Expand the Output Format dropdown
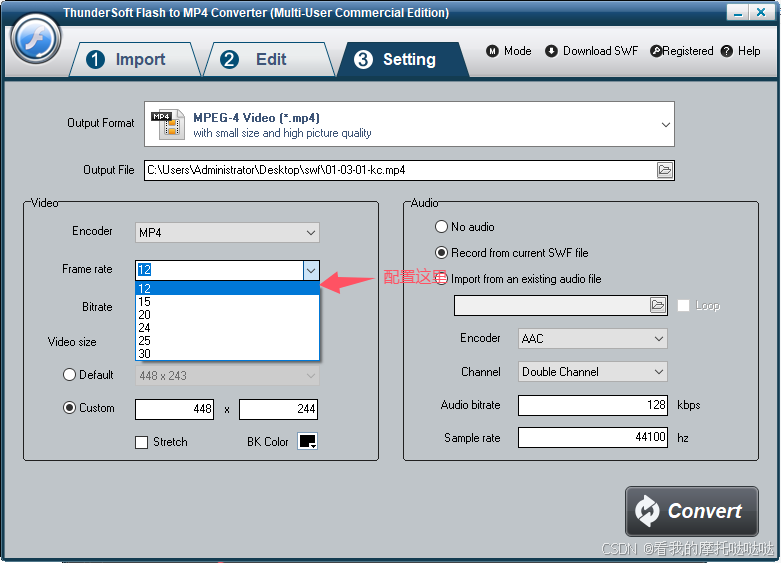 tap(665, 125)
